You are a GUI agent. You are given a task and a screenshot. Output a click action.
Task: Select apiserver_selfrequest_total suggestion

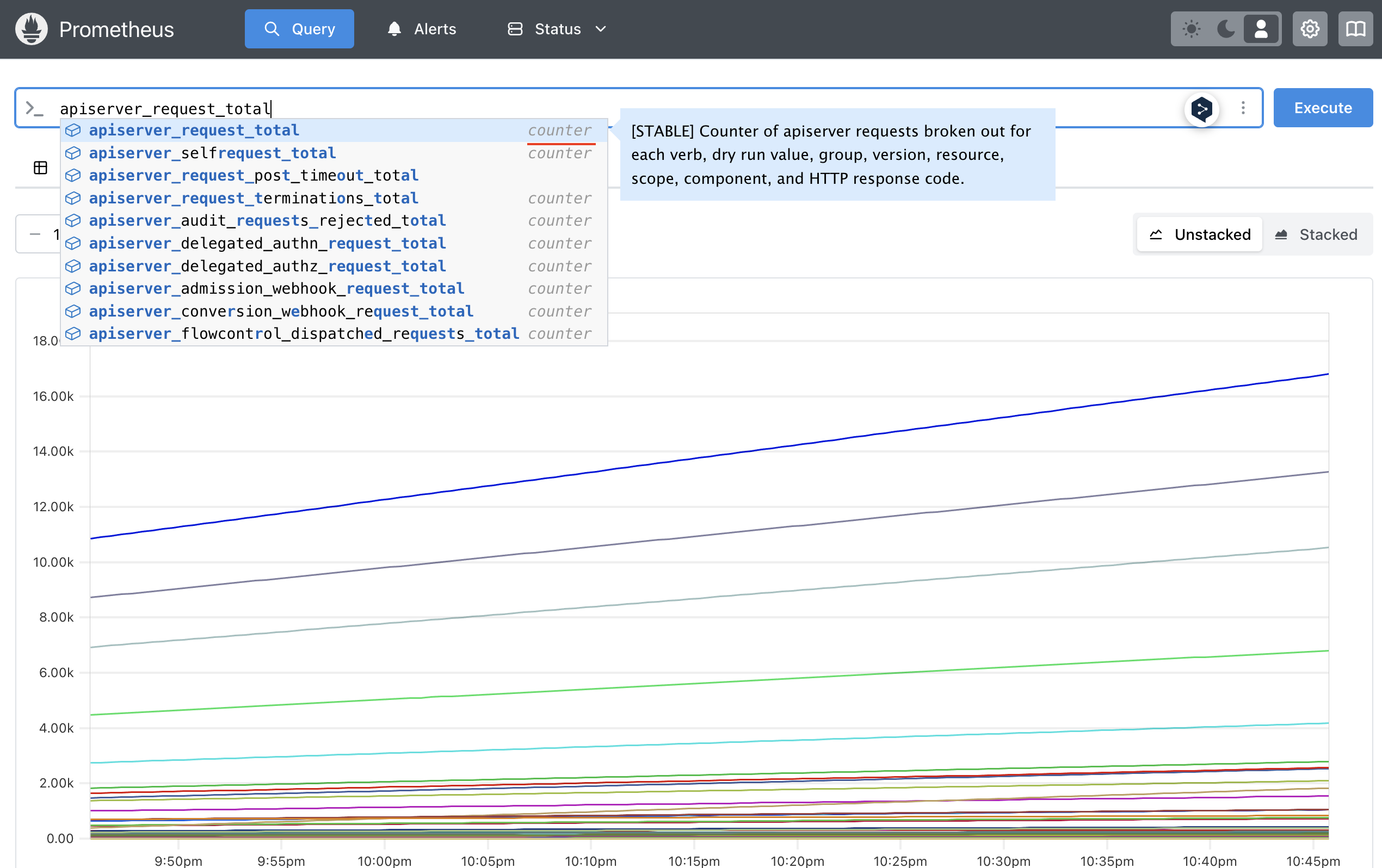(334, 153)
